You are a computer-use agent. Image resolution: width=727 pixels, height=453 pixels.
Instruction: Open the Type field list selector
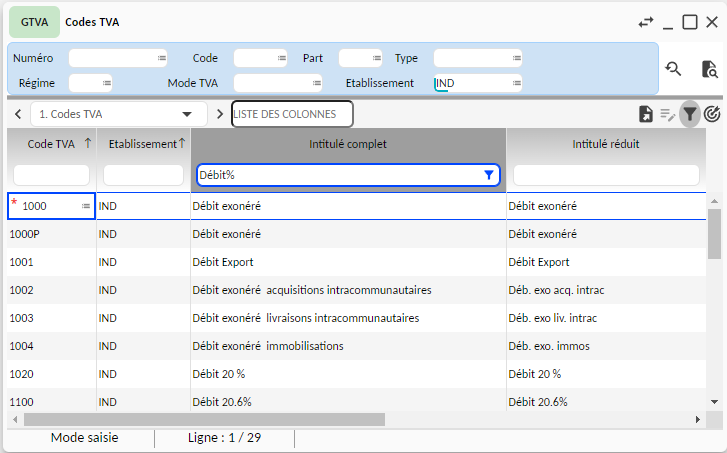(x=517, y=58)
